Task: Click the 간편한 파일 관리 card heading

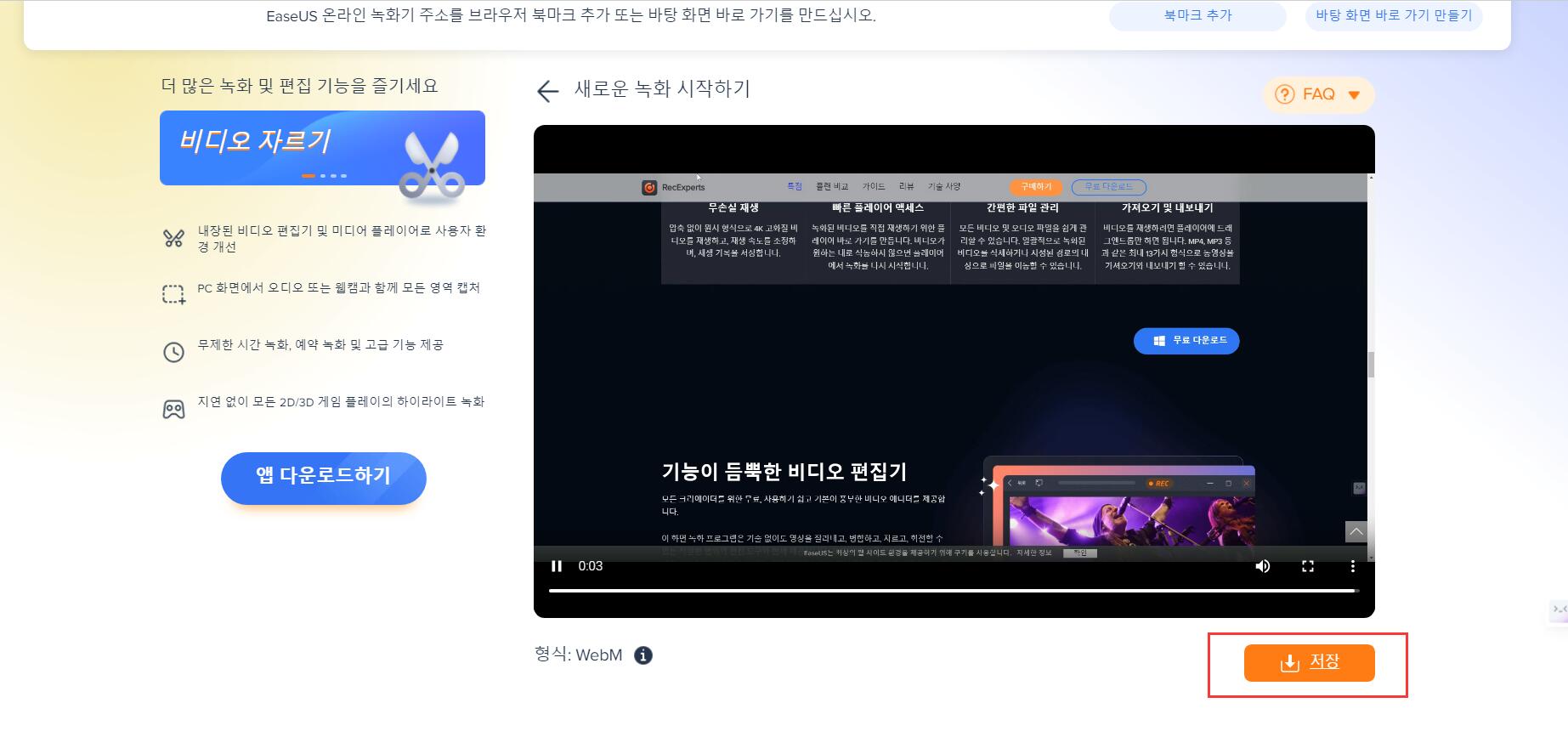Action: point(1022,208)
